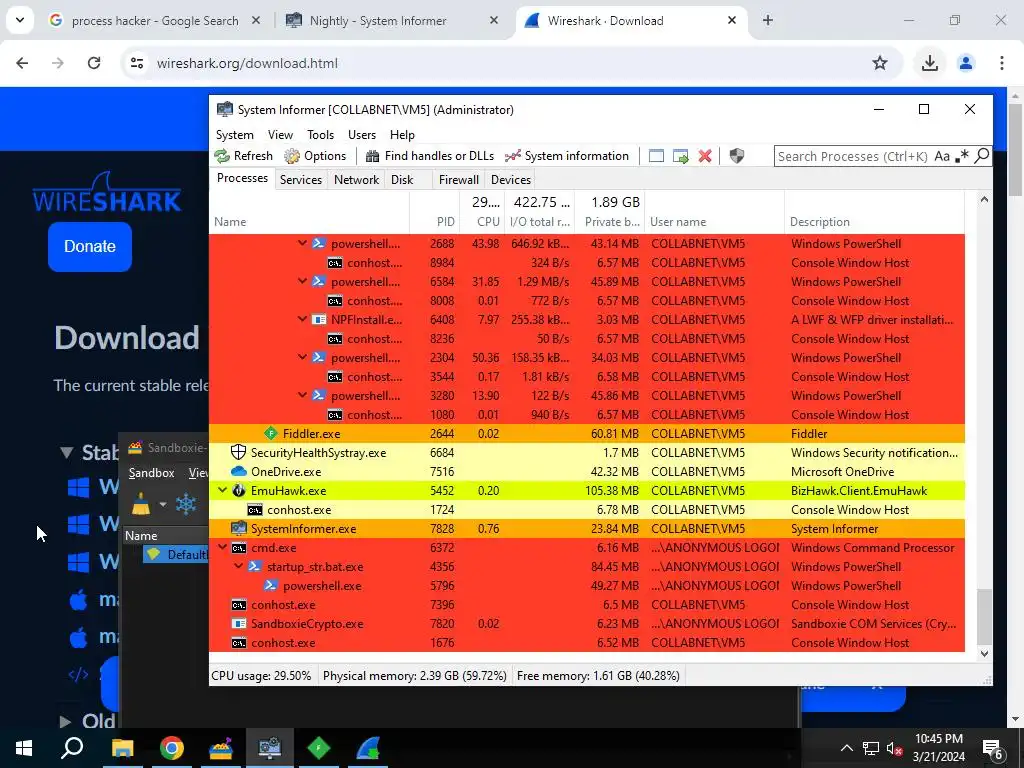Collapse the EmuHawk.exe tree node
1024x768 pixels.
222,490
